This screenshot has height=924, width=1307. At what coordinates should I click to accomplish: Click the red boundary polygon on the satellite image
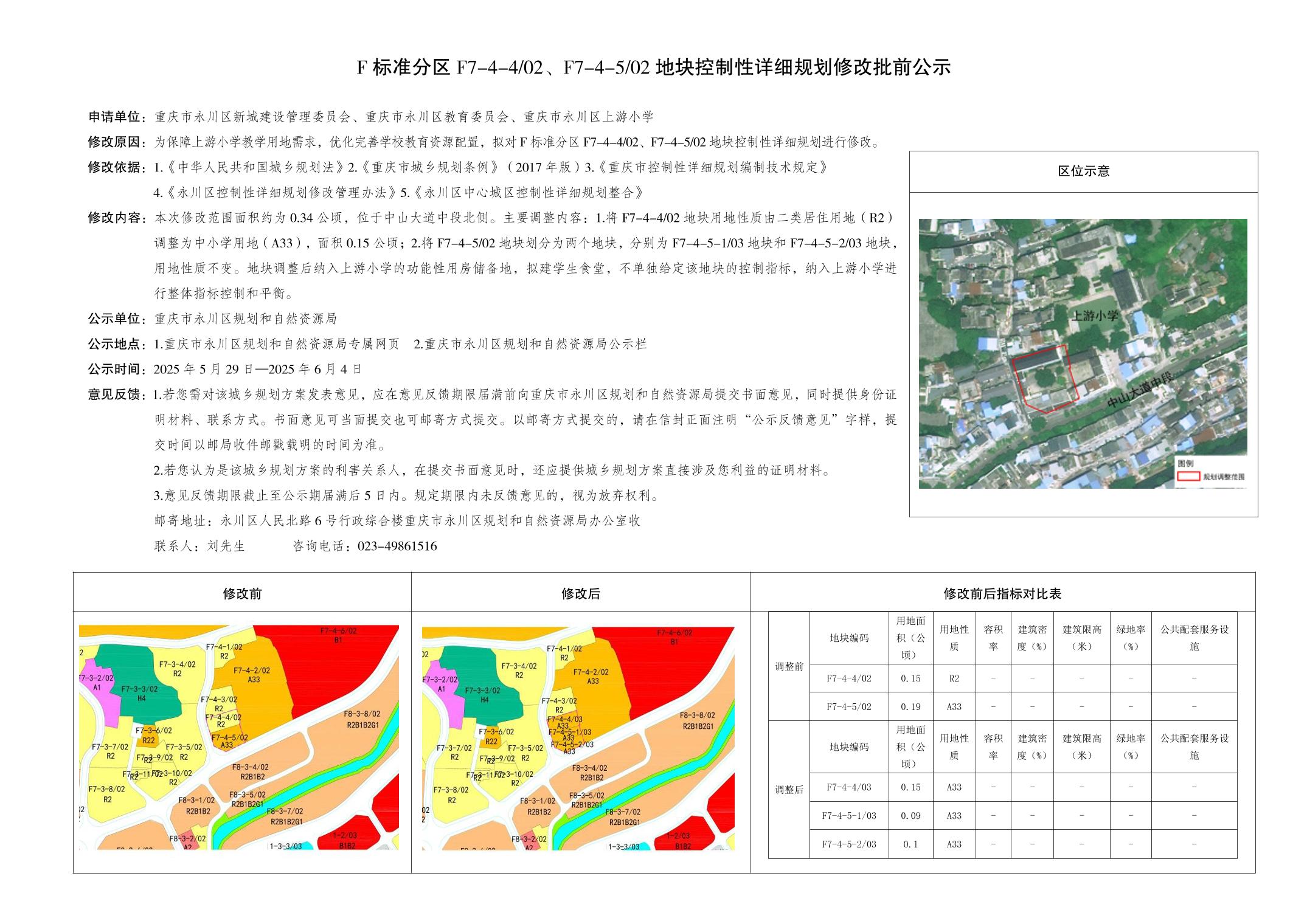(x=1045, y=379)
